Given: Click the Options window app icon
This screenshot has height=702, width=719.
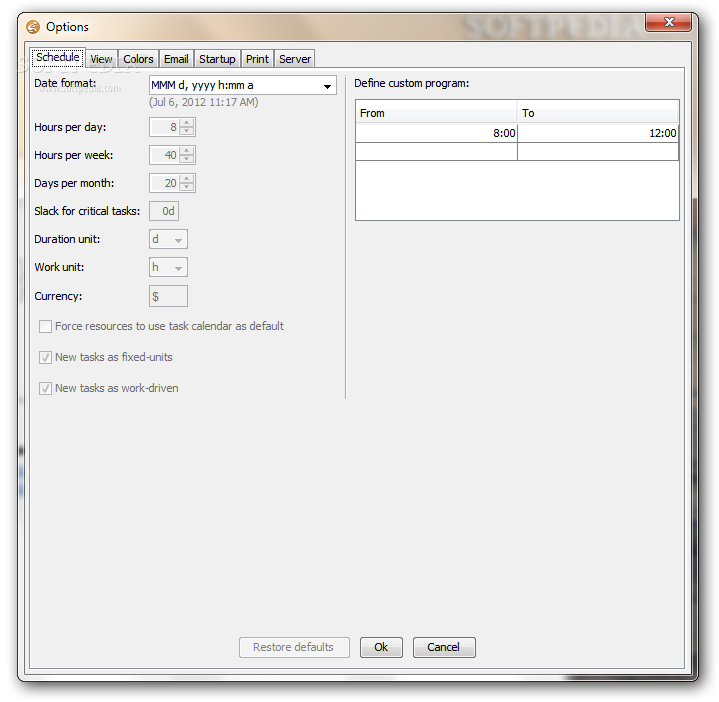Looking at the screenshot, I should (33, 27).
